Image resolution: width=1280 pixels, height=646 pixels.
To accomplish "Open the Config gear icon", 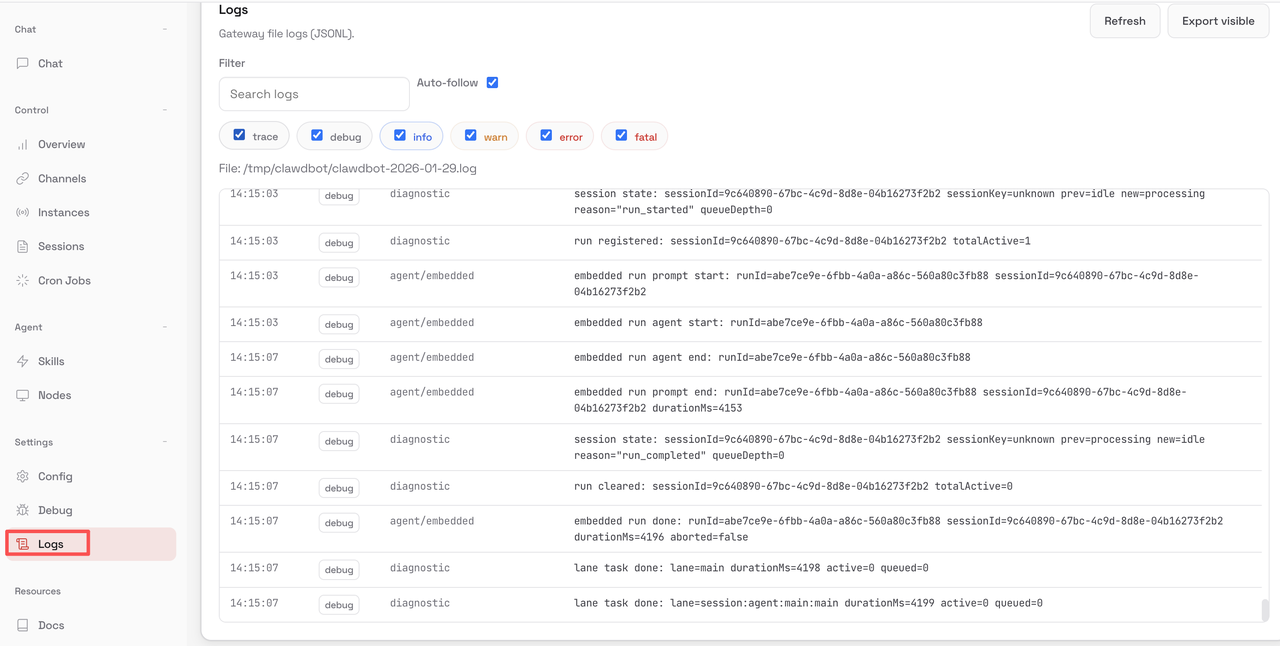I will (x=23, y=476).
